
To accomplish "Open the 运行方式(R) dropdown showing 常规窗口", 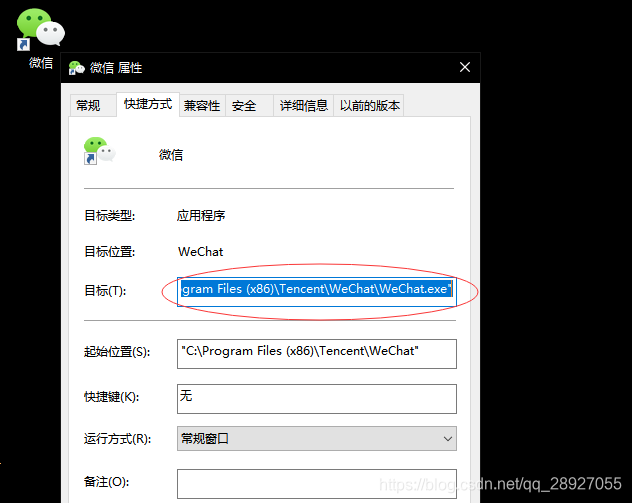I will [317, 439].
